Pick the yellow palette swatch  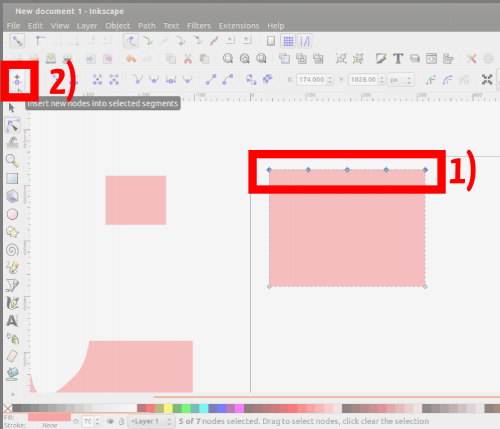pyautogui.click(x=168, y=408)
